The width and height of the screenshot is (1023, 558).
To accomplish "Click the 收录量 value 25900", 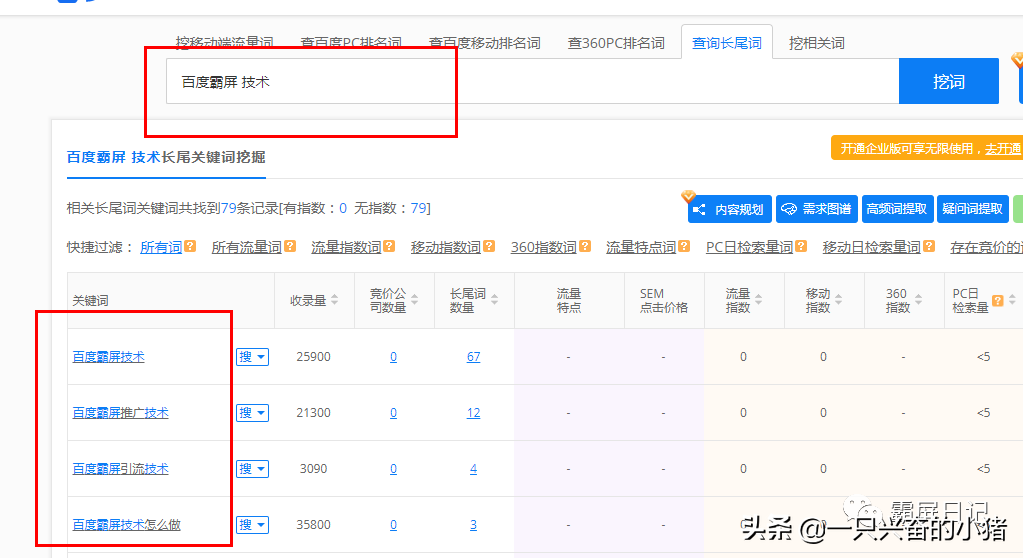I will pos(313,357).
